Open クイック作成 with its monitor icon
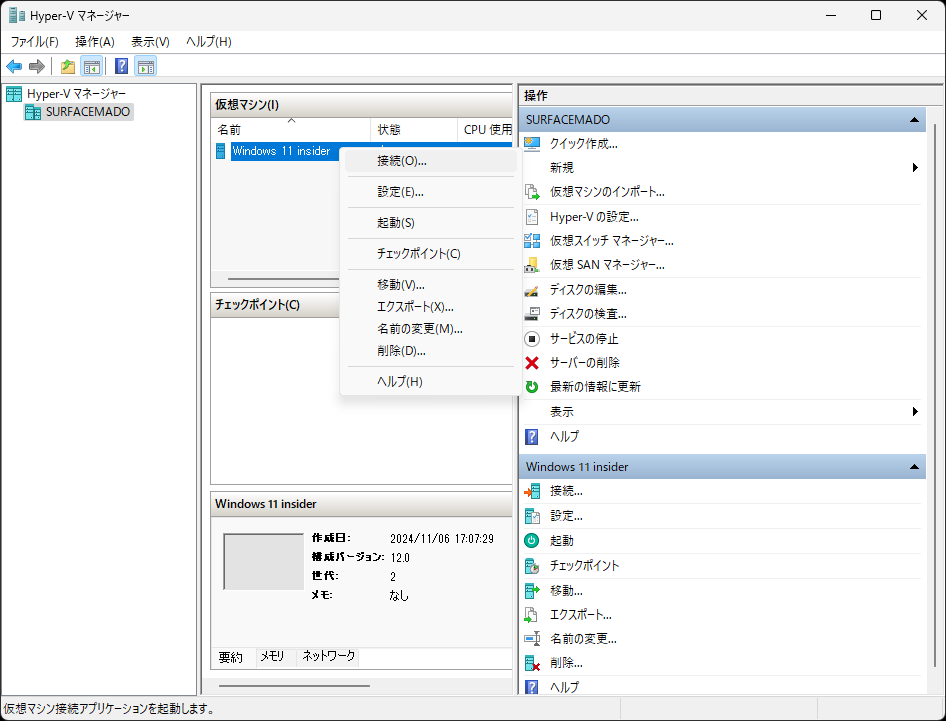Screen dimensions: 946x721 [533, 144]
